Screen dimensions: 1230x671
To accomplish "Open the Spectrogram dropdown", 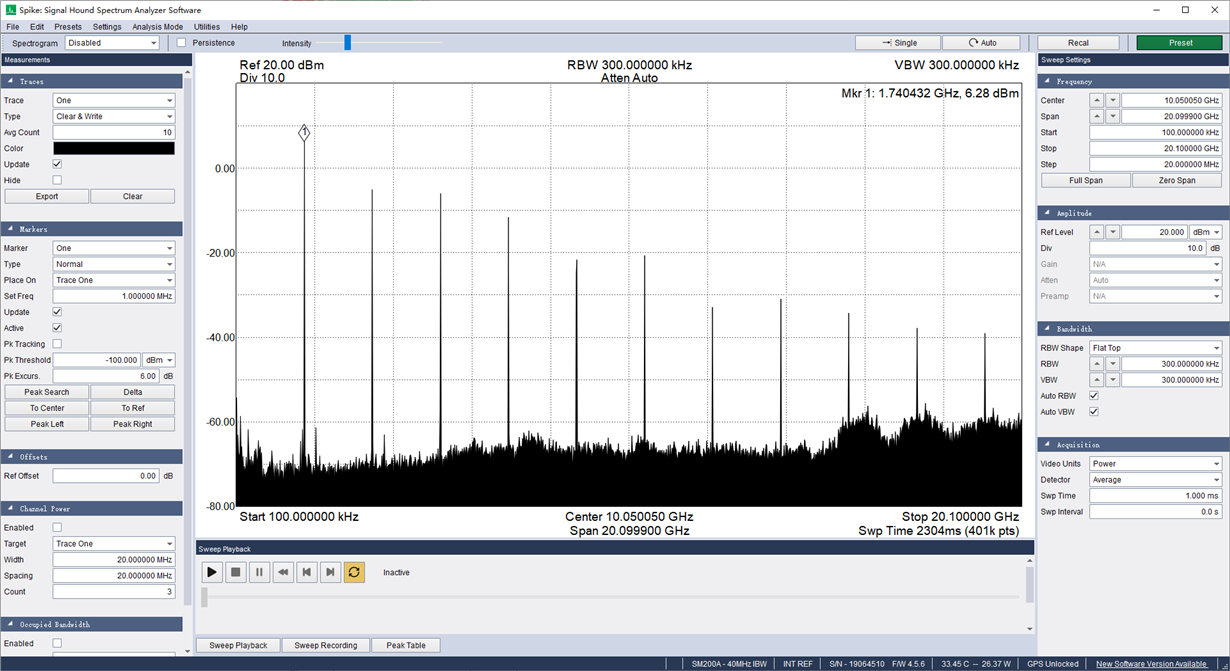I will pos(112,43).
